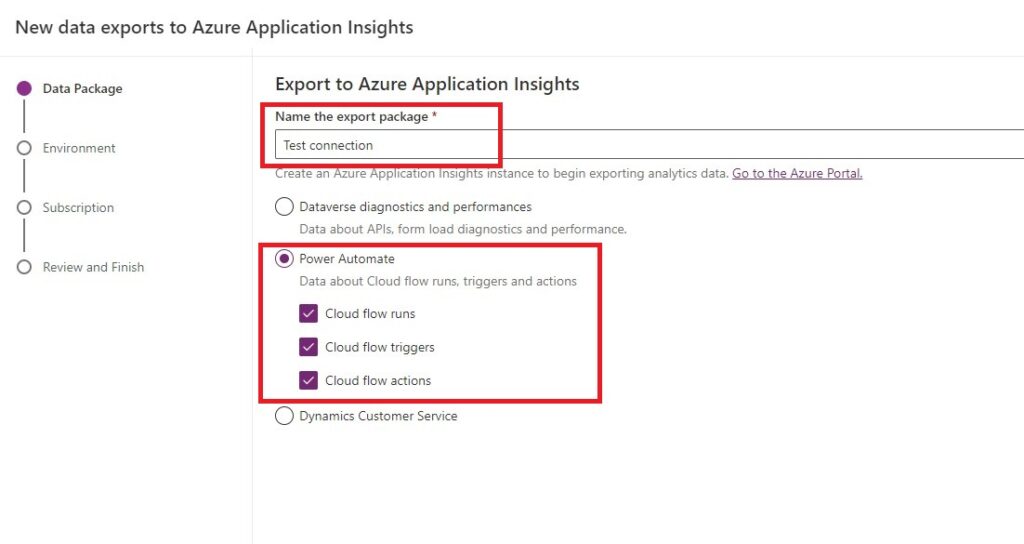Click the Subscription step circle indicator
Viewport: 1024px width, 544px height.
tap(24, 208)
